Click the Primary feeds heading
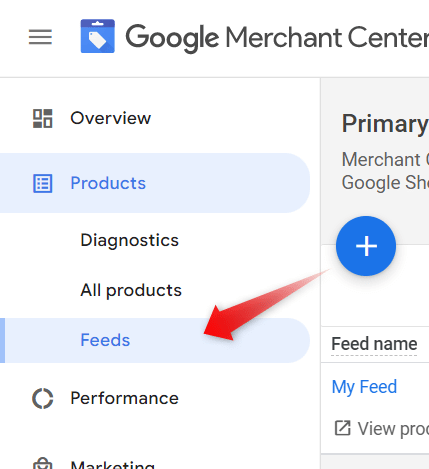Image resolution: width=429 pixels, height=469 pixels. pyautogui.click(x=385, y=124)
